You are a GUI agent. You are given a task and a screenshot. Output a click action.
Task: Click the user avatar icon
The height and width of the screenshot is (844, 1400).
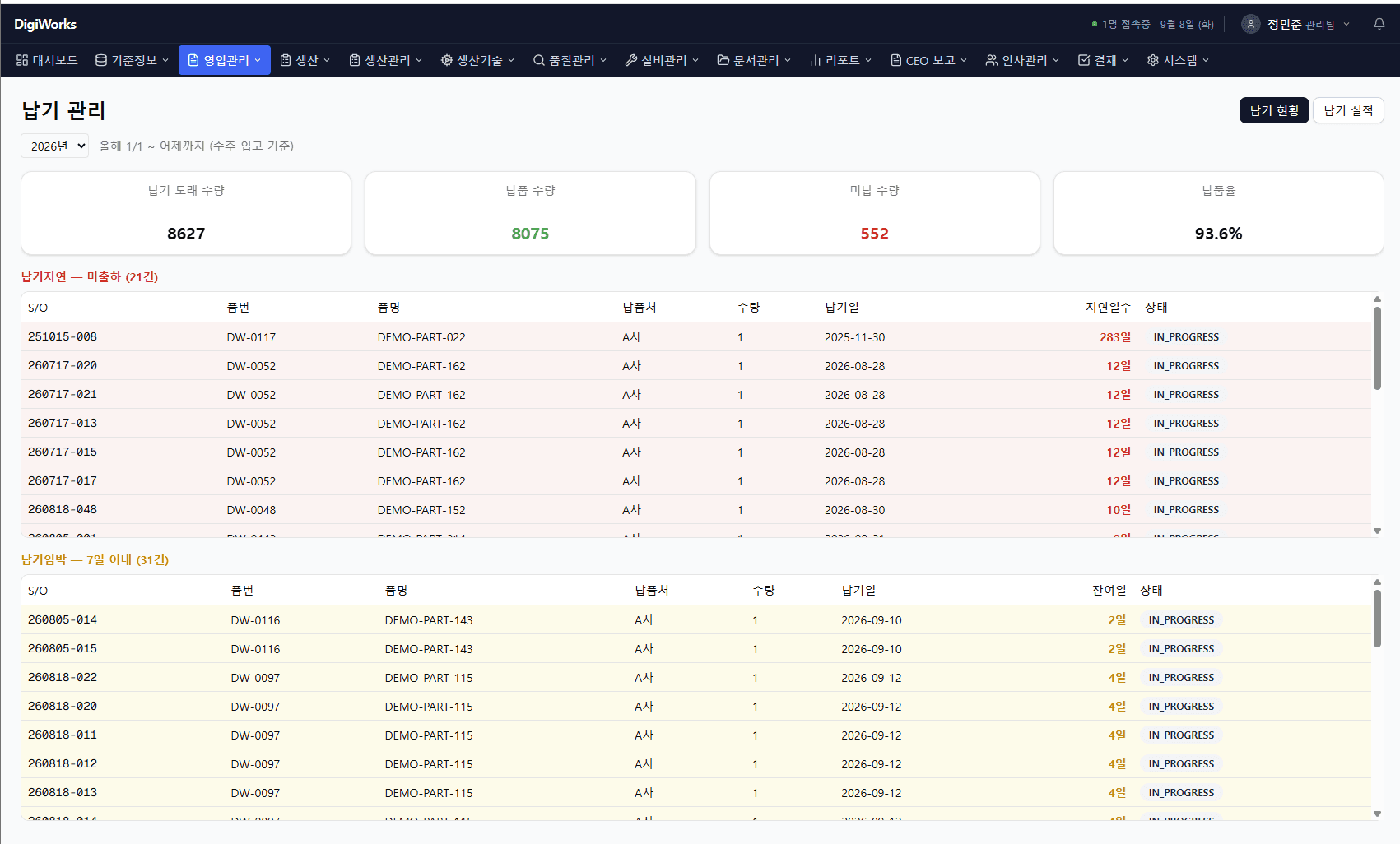pos(1251,24)
